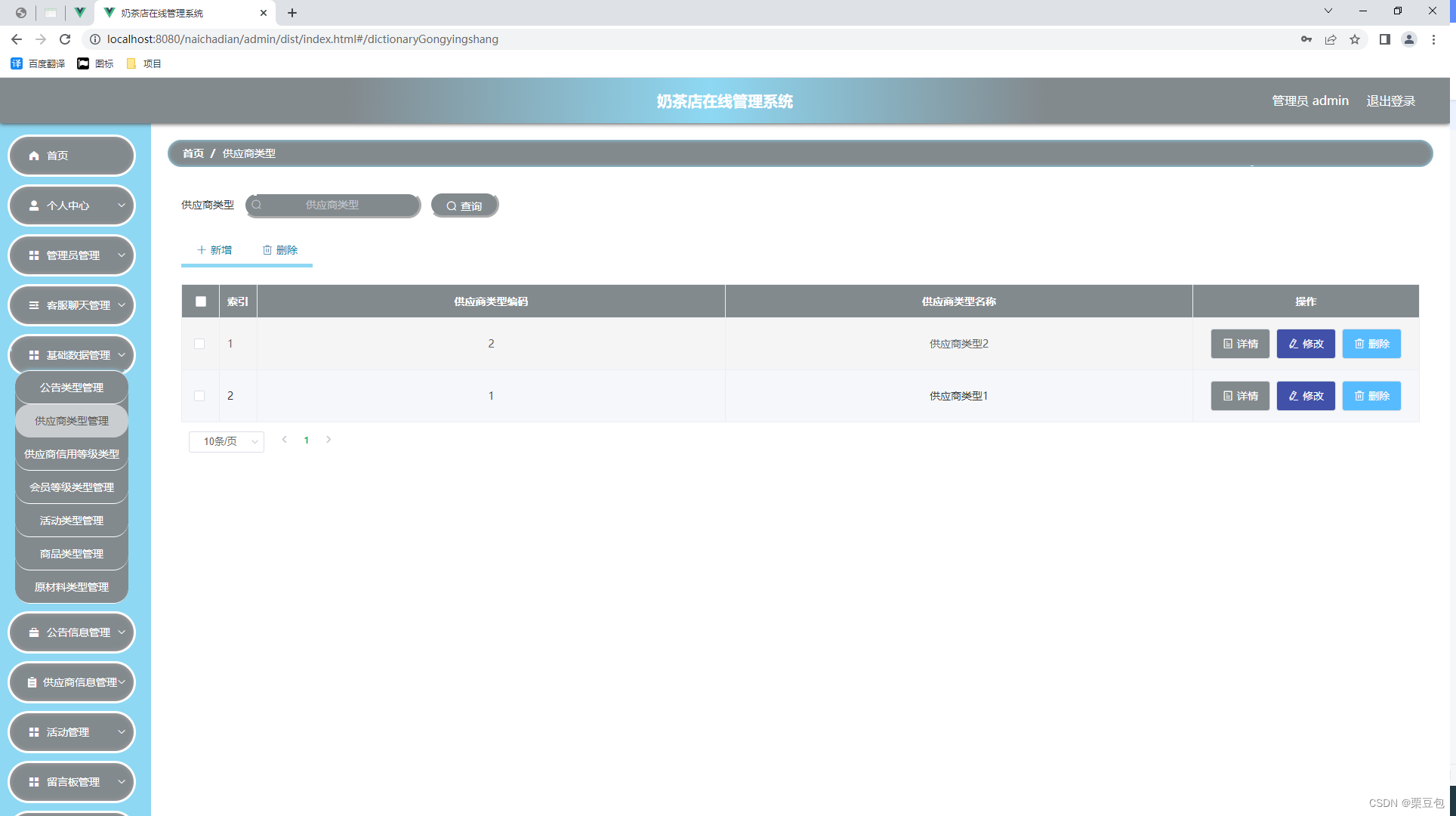
Task: Click the 退出登录 link in the header
Action: tap(1390, 101)
